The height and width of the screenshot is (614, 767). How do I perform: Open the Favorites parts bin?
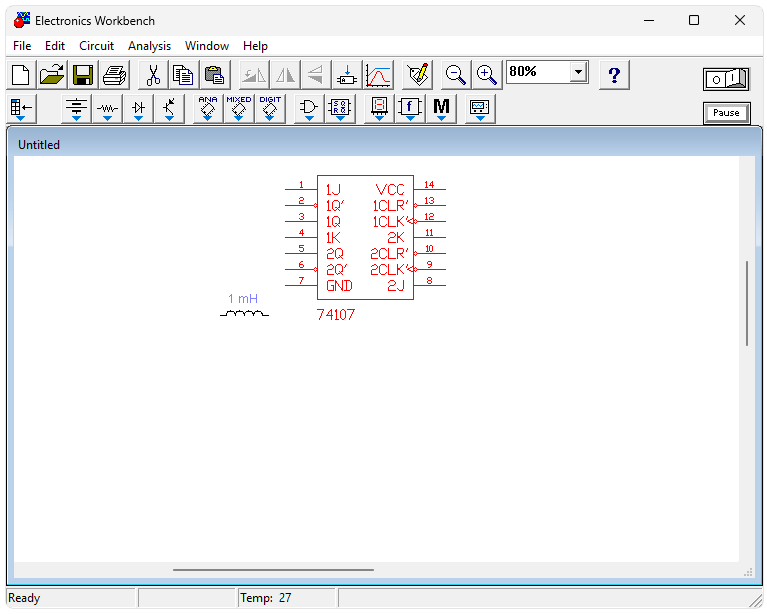click(x=21, y=109)
